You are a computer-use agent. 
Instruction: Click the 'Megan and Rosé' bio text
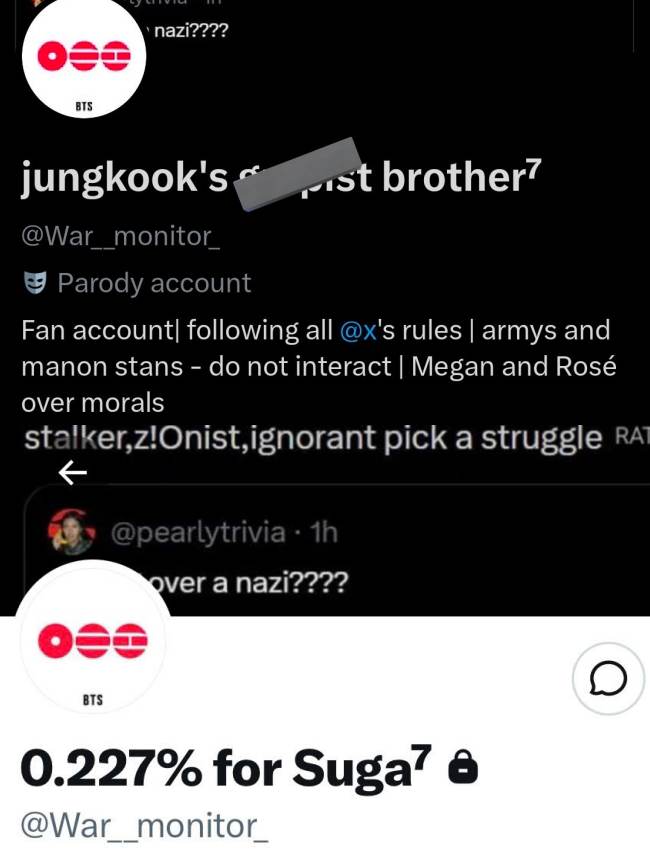pos(513,366)
